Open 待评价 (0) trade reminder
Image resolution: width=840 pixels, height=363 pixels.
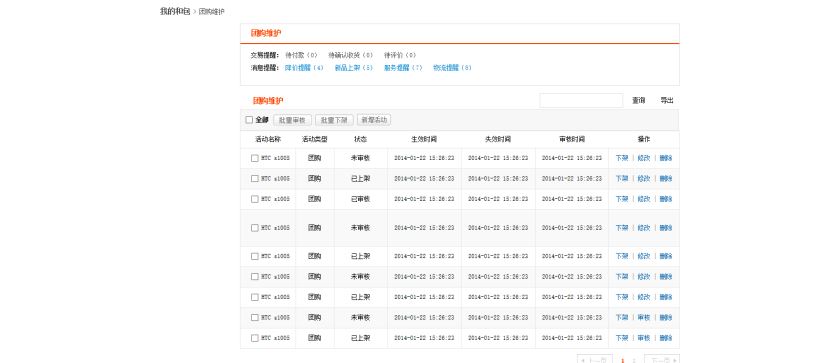400,55
